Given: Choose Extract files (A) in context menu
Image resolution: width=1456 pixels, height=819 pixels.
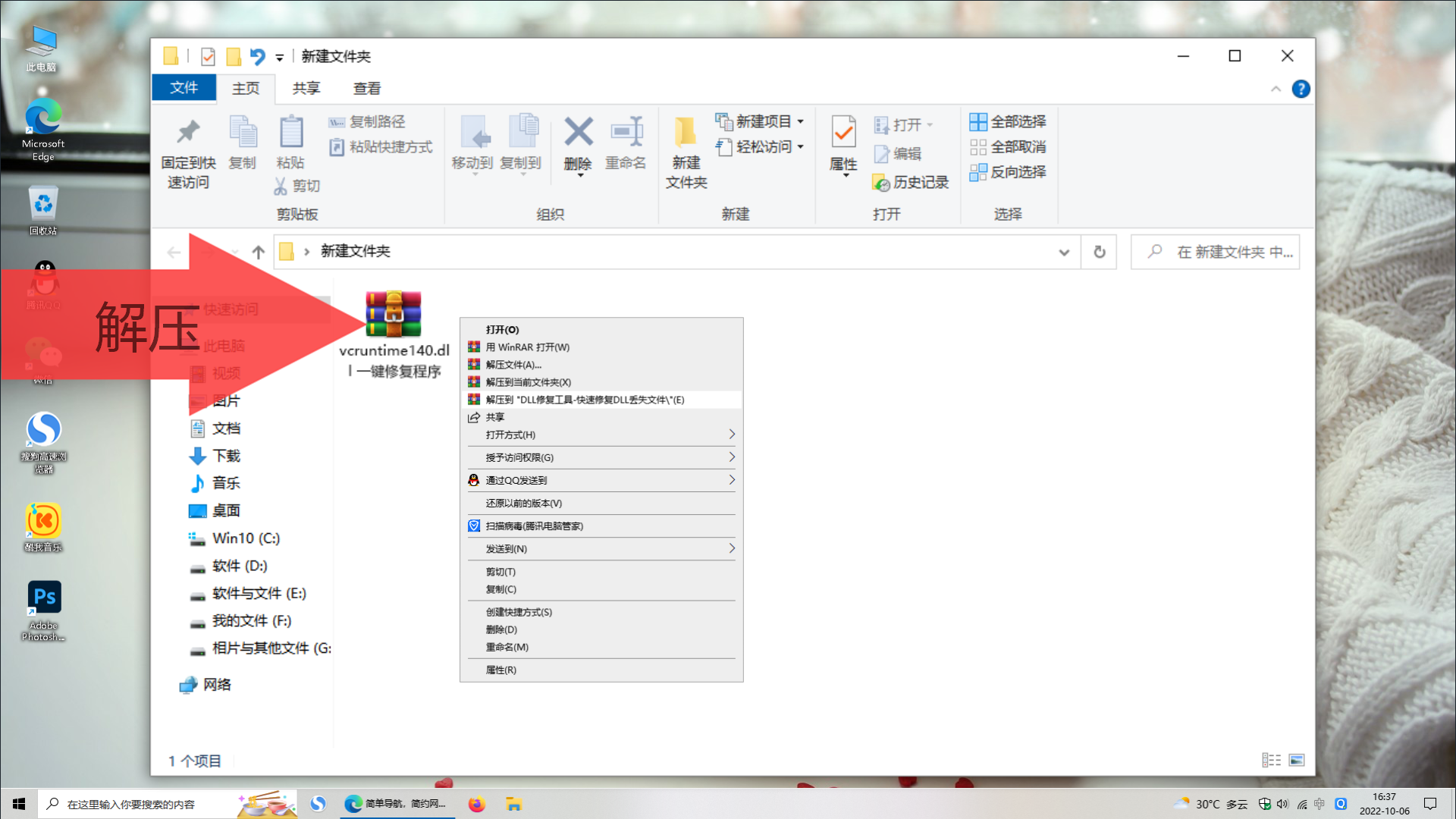Looking at the screenshot, I should tap(601, 365).
